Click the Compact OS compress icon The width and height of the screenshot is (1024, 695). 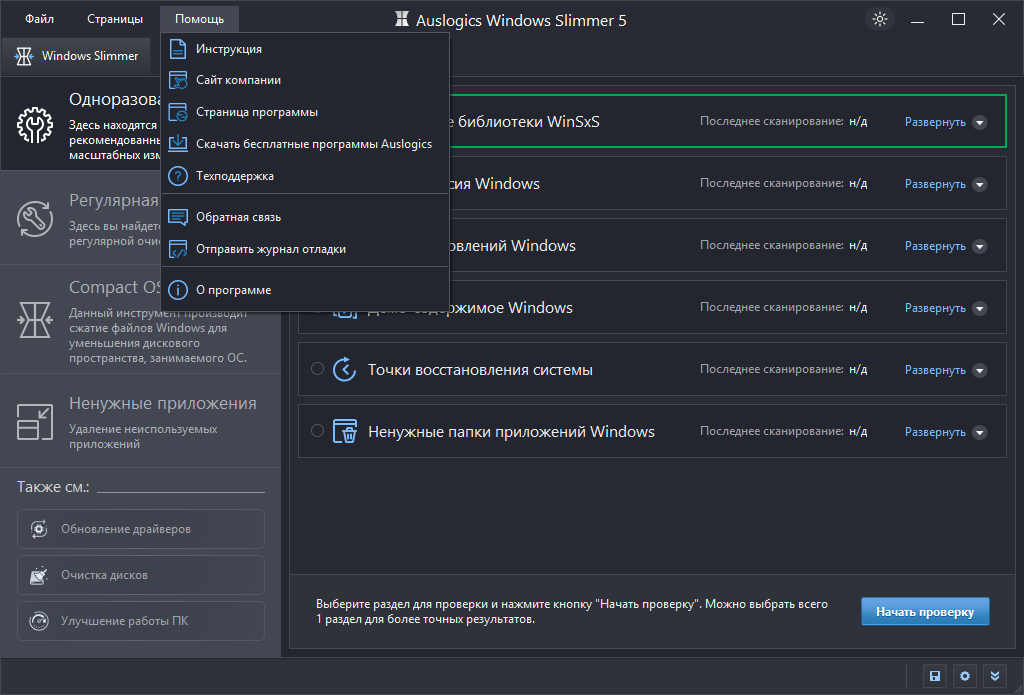tap(35, 319)
